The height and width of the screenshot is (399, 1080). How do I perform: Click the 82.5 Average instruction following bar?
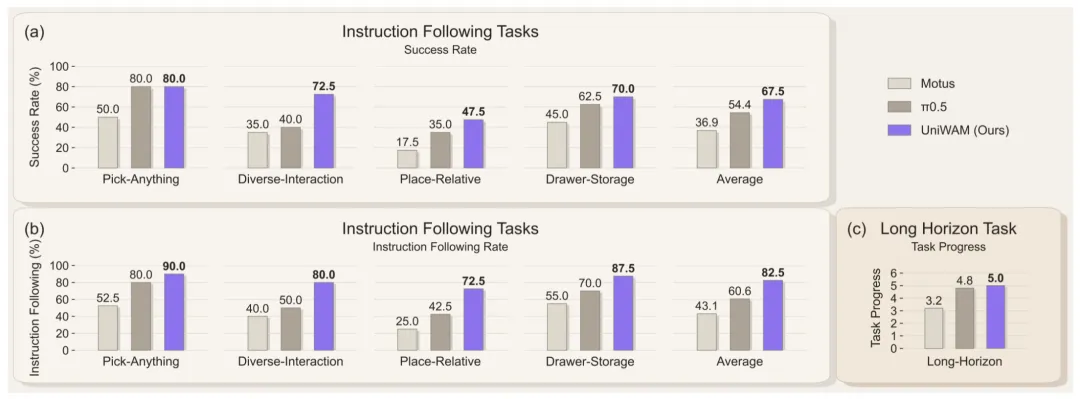coord(771,315)
